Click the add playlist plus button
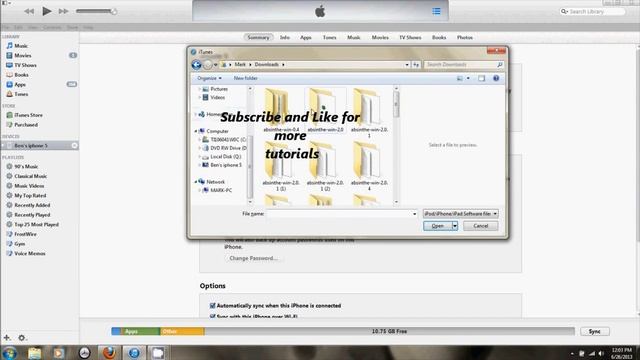Image resolution: width=640 pixels, height=360 pixels. (7, 338)
